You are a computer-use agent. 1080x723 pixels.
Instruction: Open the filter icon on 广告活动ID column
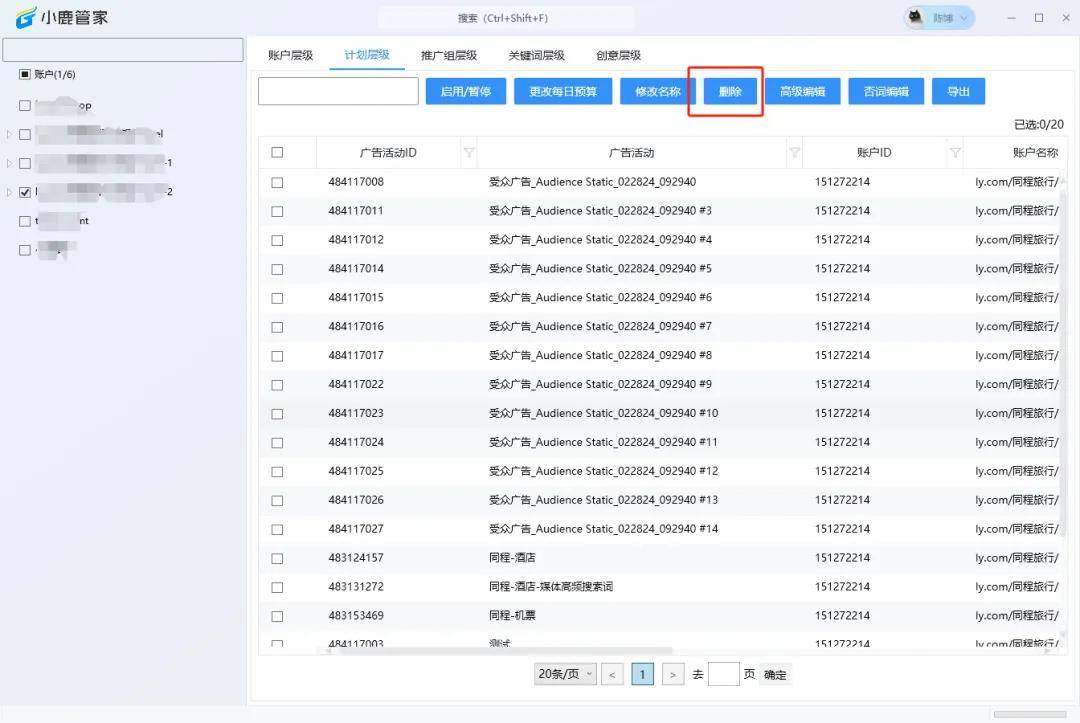pyautogui.click(x=470, y=152)
